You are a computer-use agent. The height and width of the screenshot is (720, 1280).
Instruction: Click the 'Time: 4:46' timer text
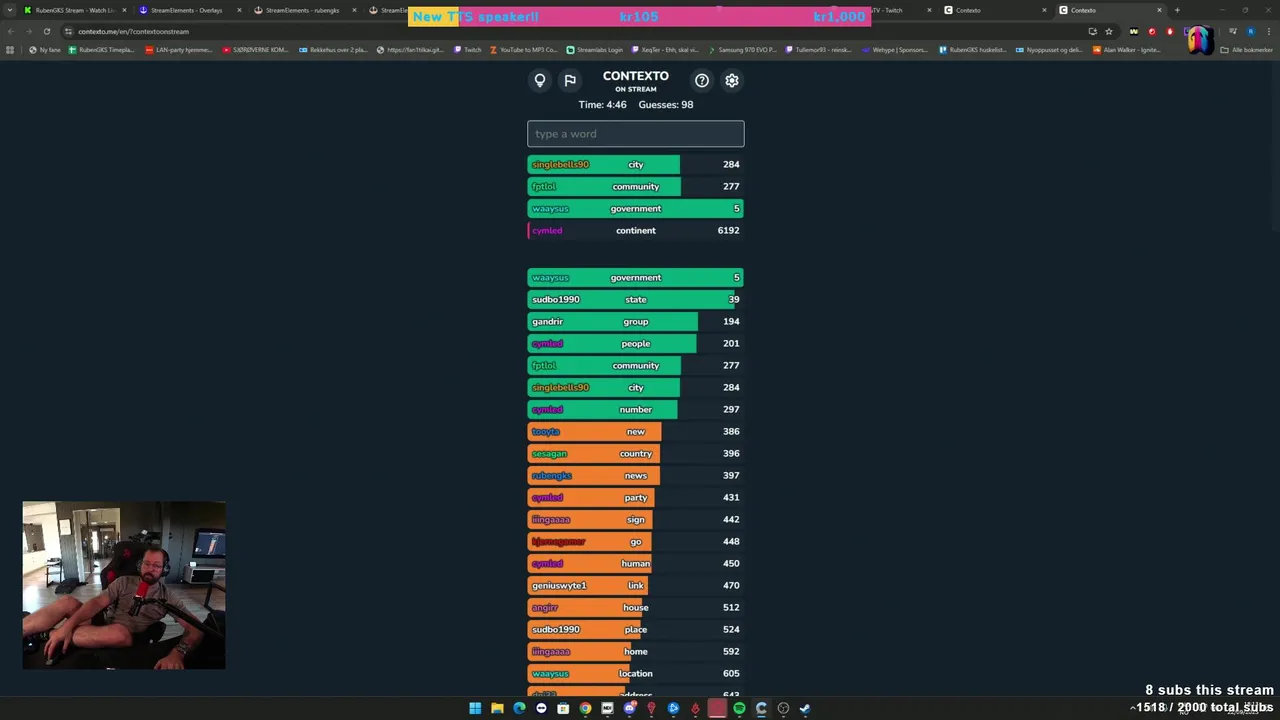pyautogui.click(x=602, y=104)
